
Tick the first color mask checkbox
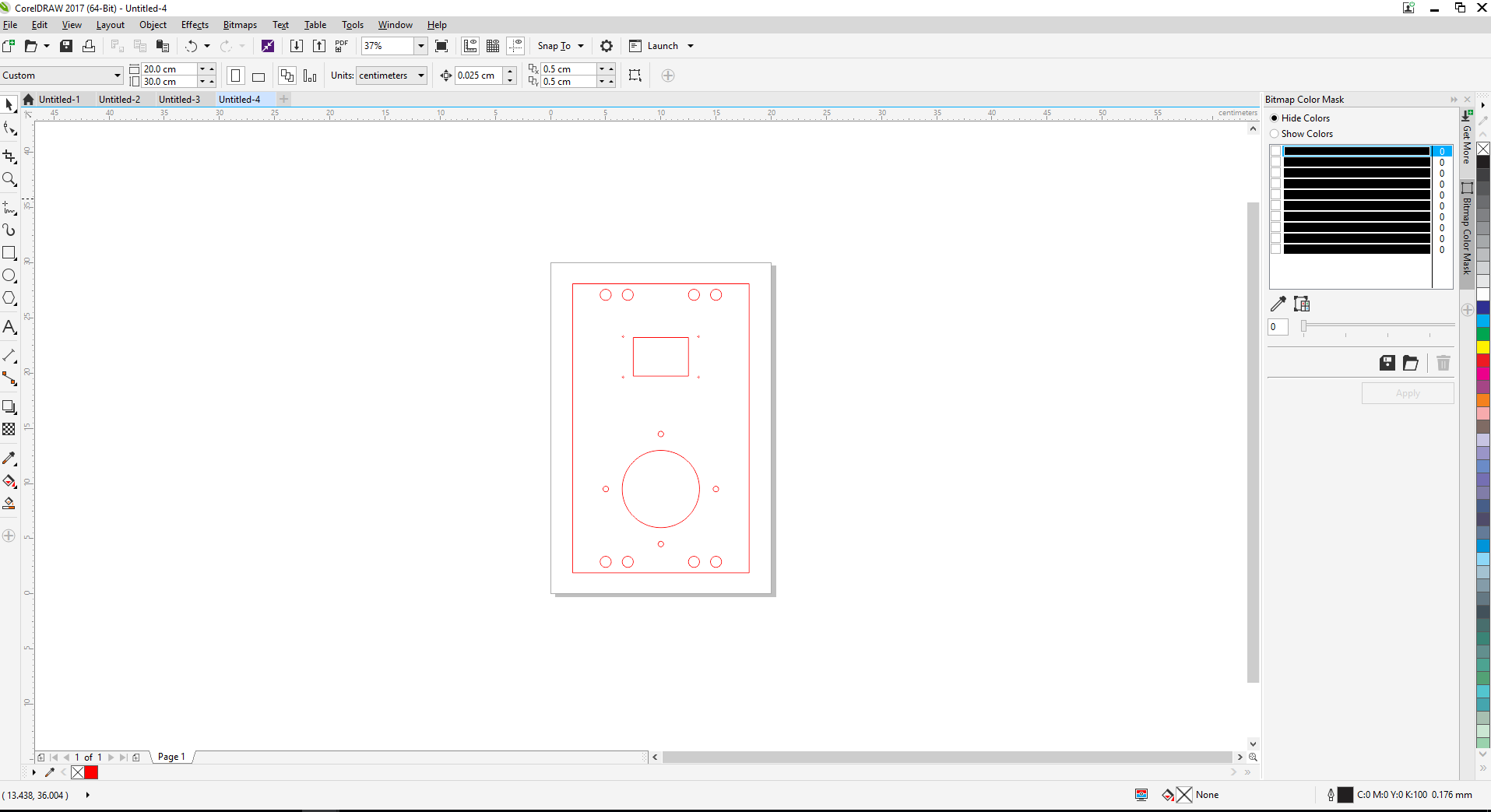(1276, 151)
